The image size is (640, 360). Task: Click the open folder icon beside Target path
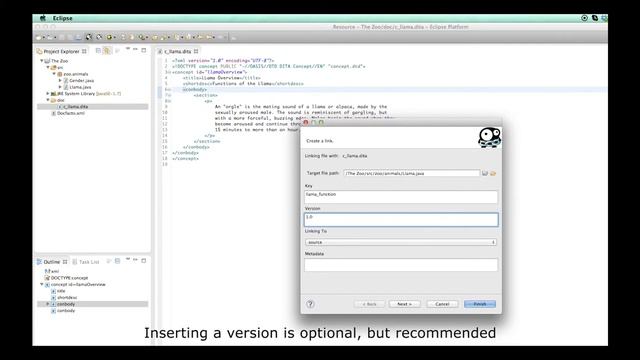tap(493, 173)
